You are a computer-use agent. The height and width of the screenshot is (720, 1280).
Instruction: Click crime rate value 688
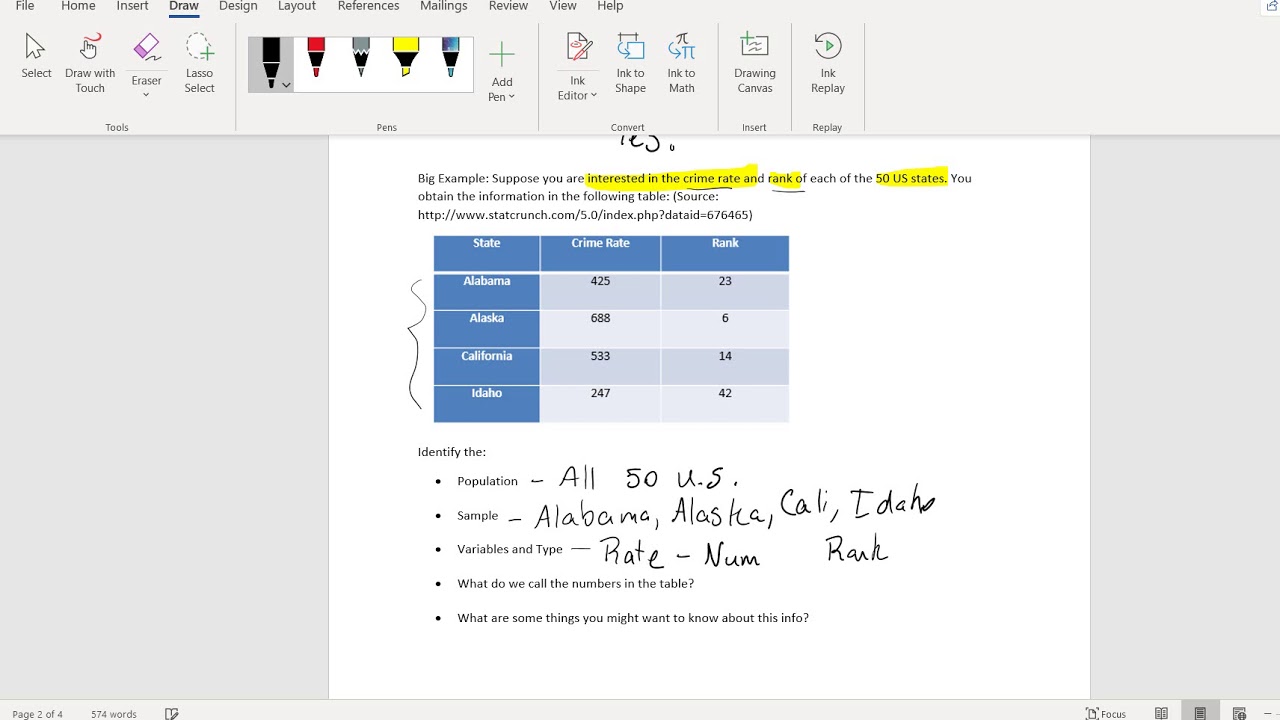click(600, 318)
